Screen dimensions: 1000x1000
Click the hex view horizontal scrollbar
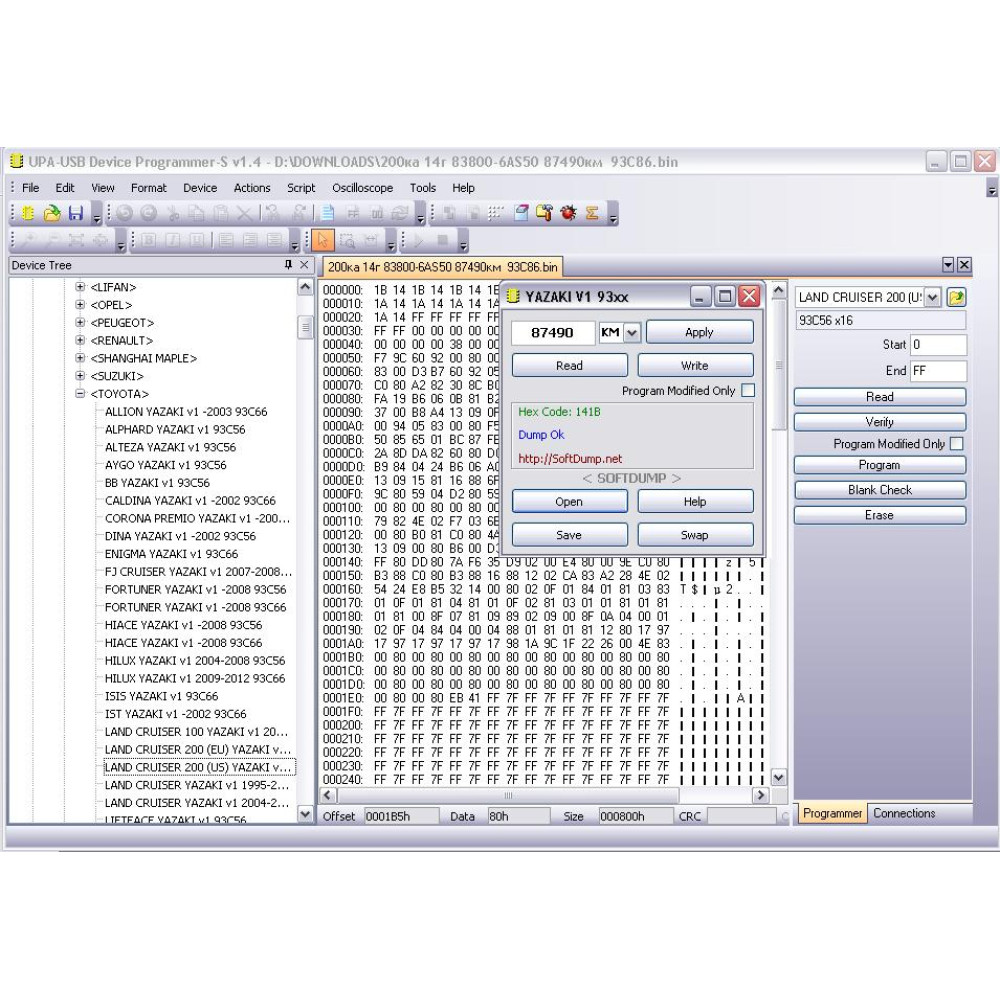(x=508, y=795)
